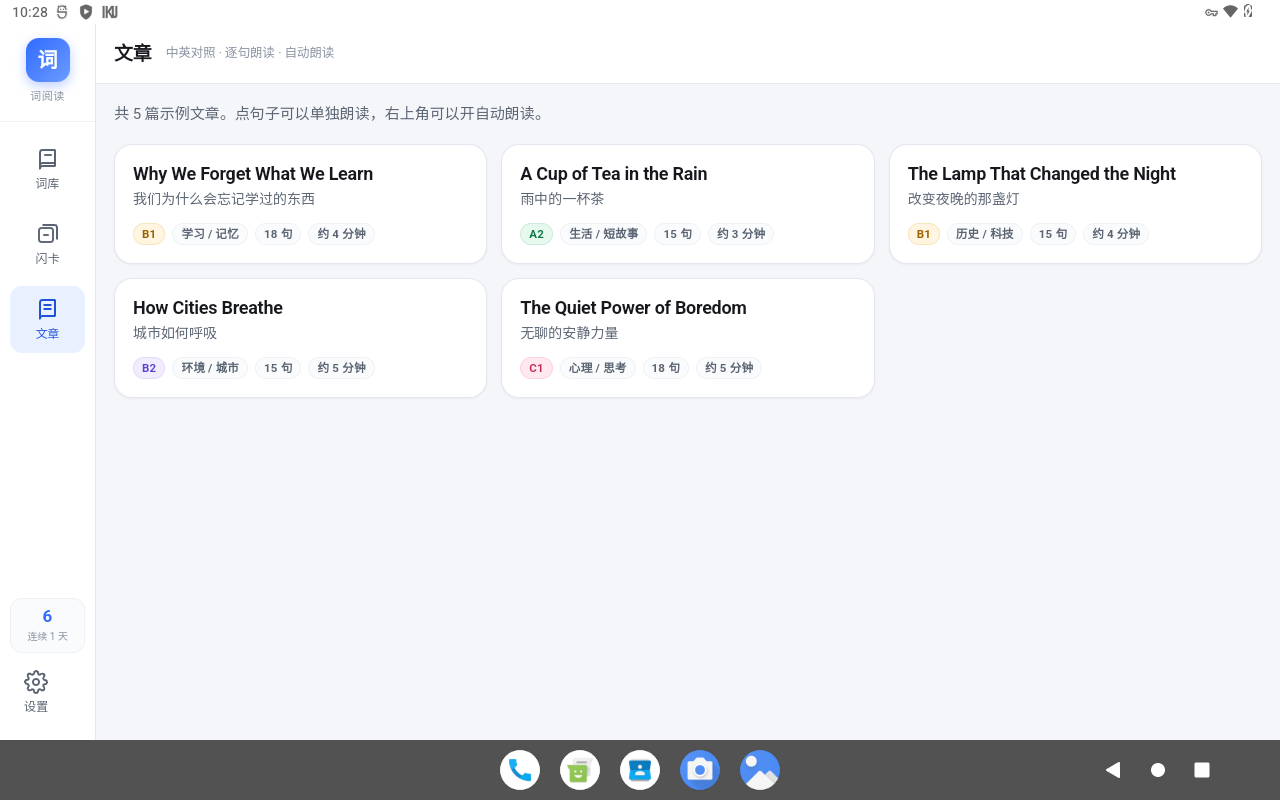Click subtitle 改变夜晚的那盏灯

coord(964,199)
